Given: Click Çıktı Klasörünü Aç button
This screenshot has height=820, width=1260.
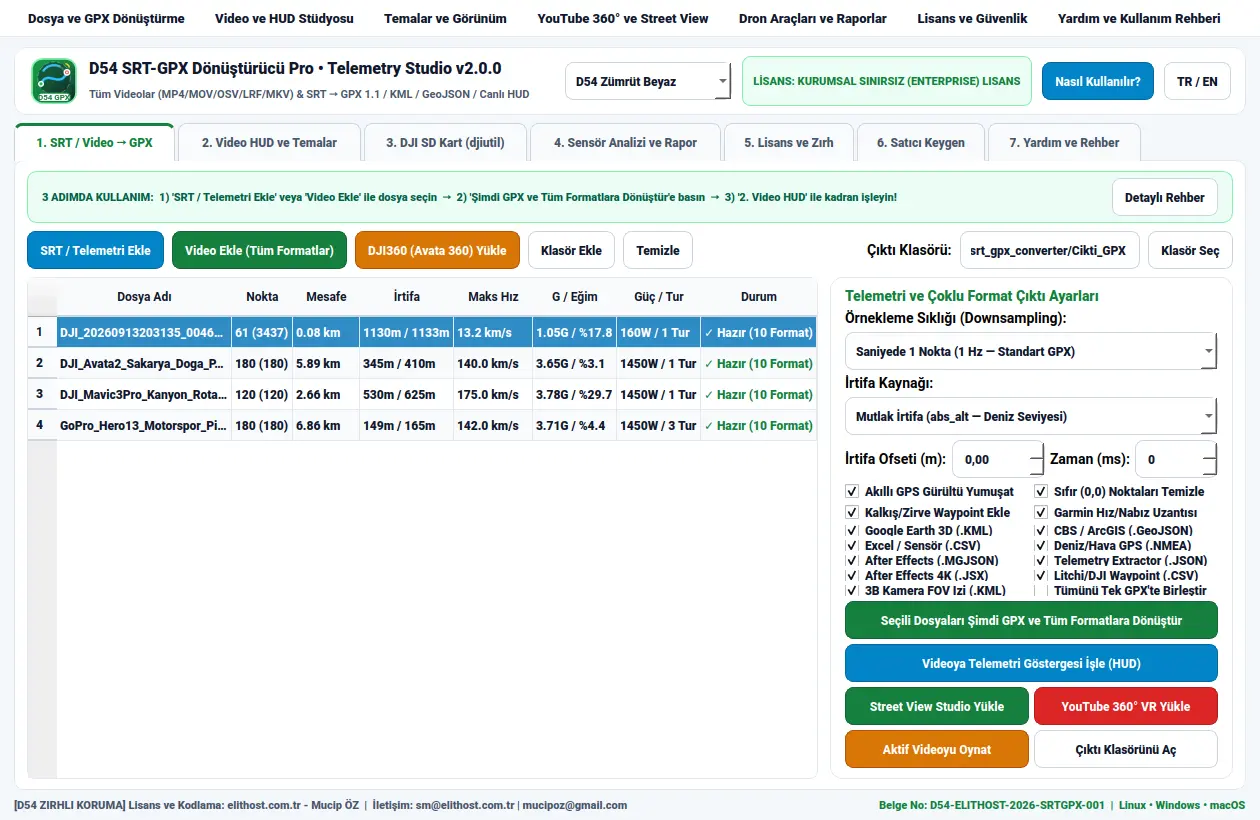Looking at the screenshot, I should (x=1126, y=749).
